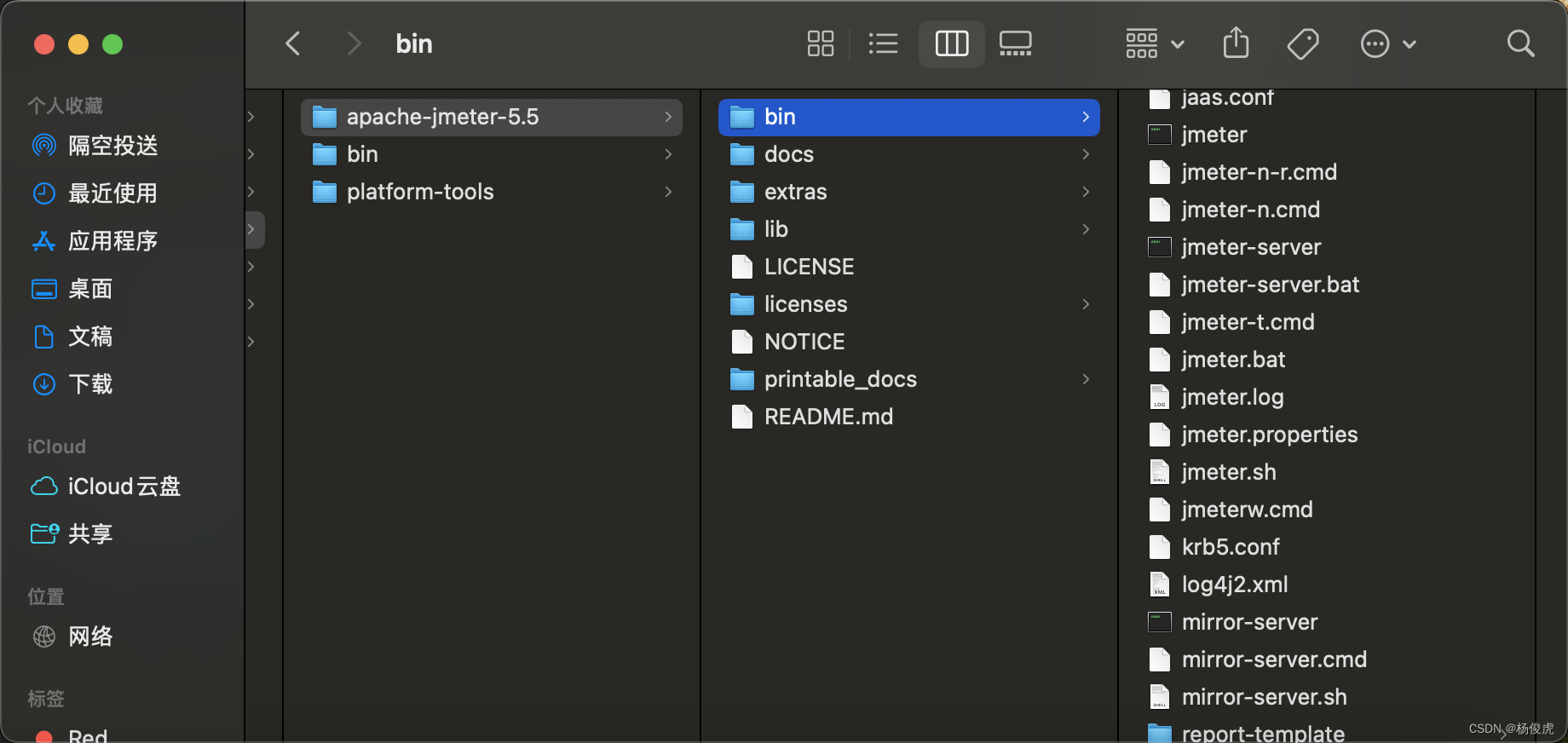
Task: Switch to icon grid view
Action: click(x=821, y=43)
